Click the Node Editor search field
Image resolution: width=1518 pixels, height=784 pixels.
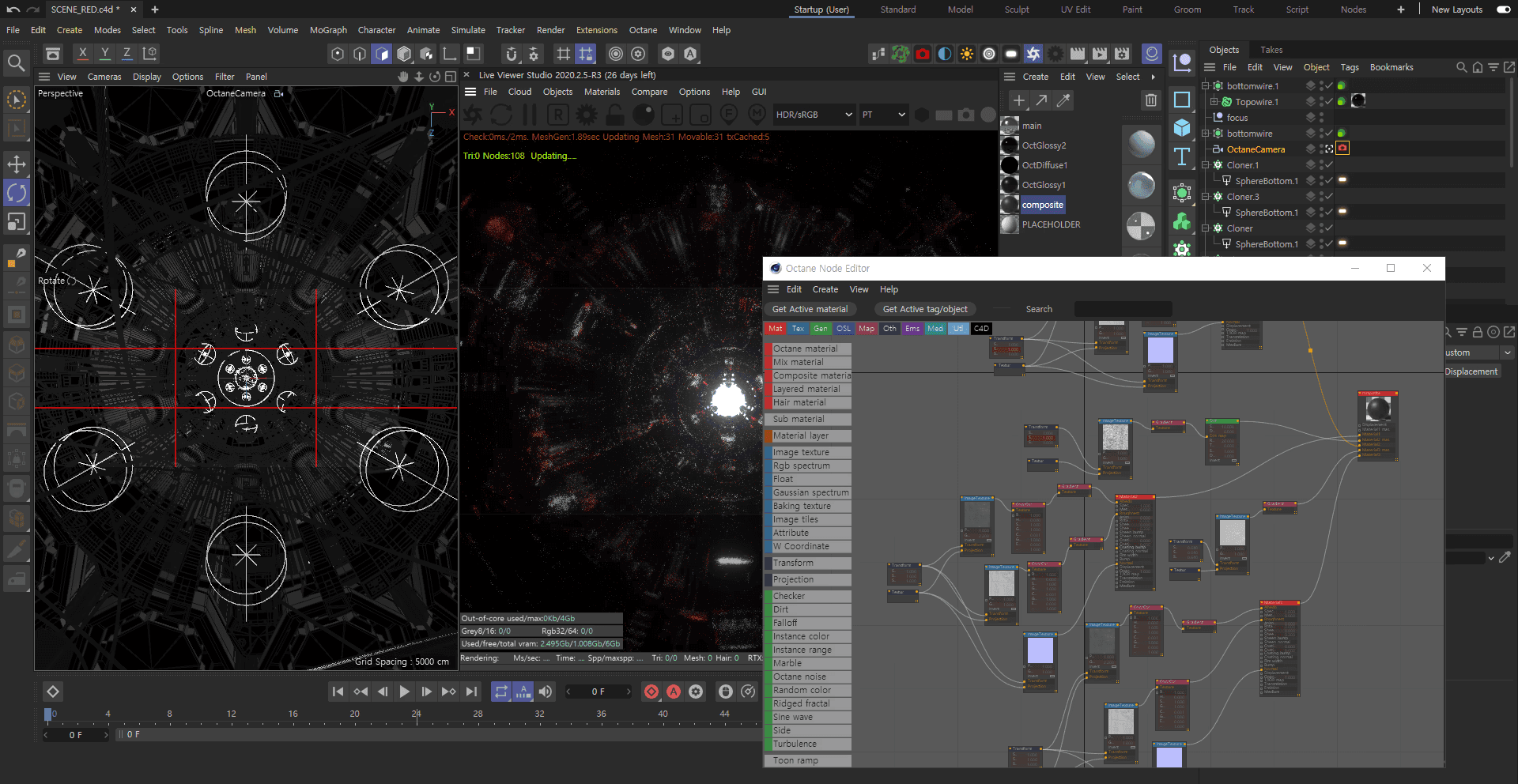pyautogui.click(x=1123, y=309)
